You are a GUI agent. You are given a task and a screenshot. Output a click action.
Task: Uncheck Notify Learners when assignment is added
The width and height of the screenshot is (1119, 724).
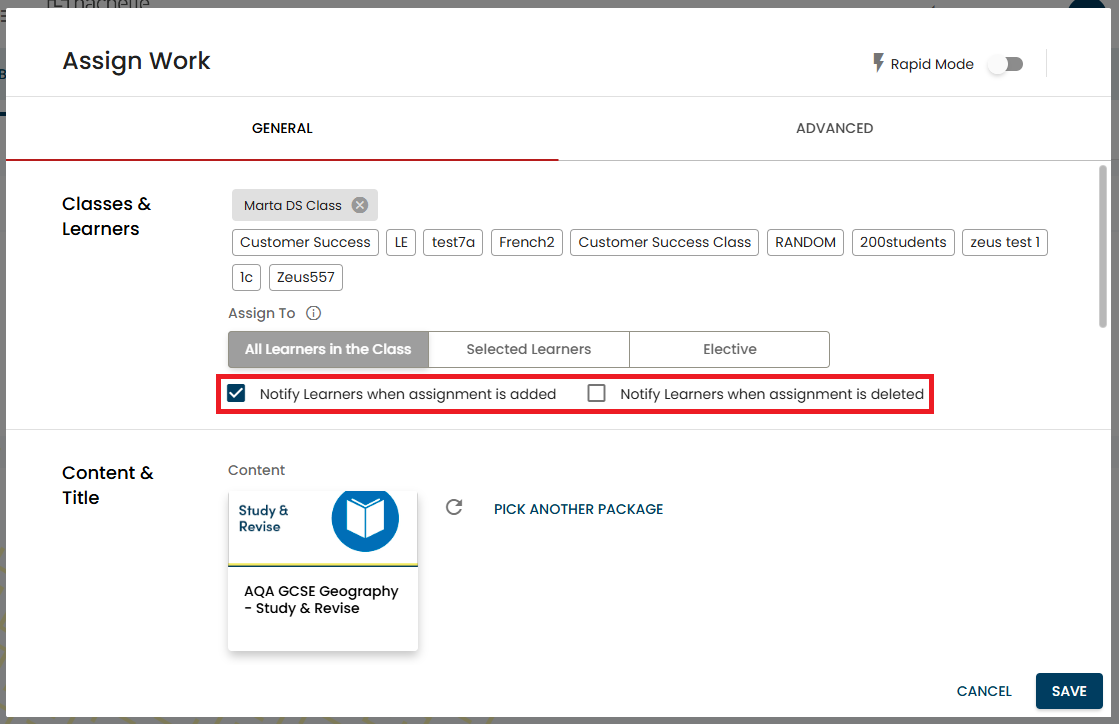click(x=237, y=393)
